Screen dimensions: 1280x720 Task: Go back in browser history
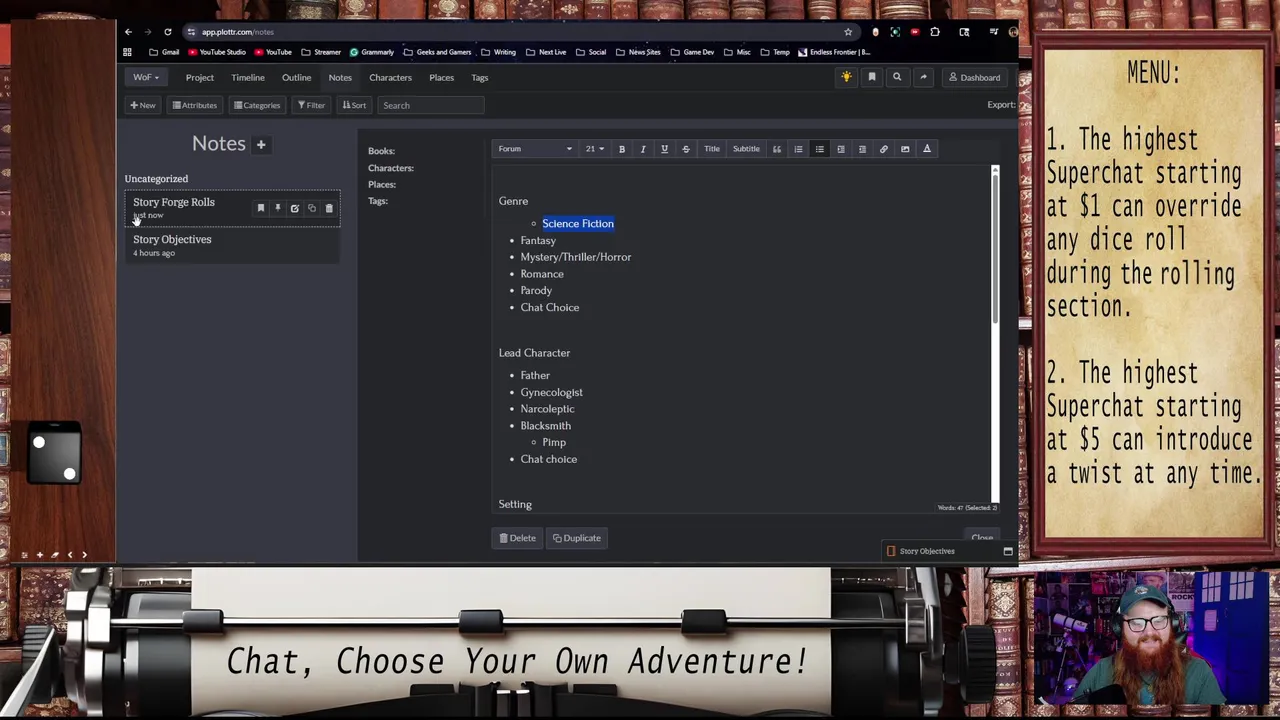coord(128,32)
